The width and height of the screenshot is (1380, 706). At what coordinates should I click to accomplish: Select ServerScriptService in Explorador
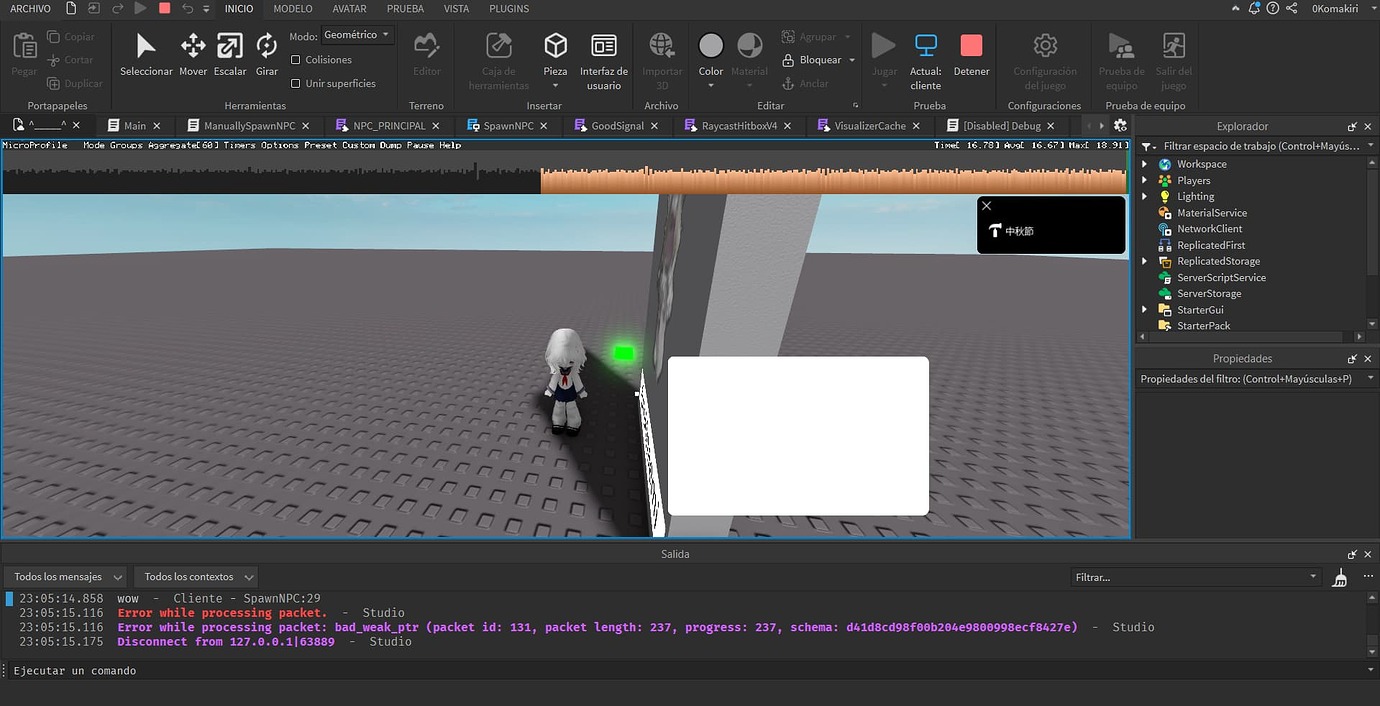pyautogui.click(x=1221, y=278)
